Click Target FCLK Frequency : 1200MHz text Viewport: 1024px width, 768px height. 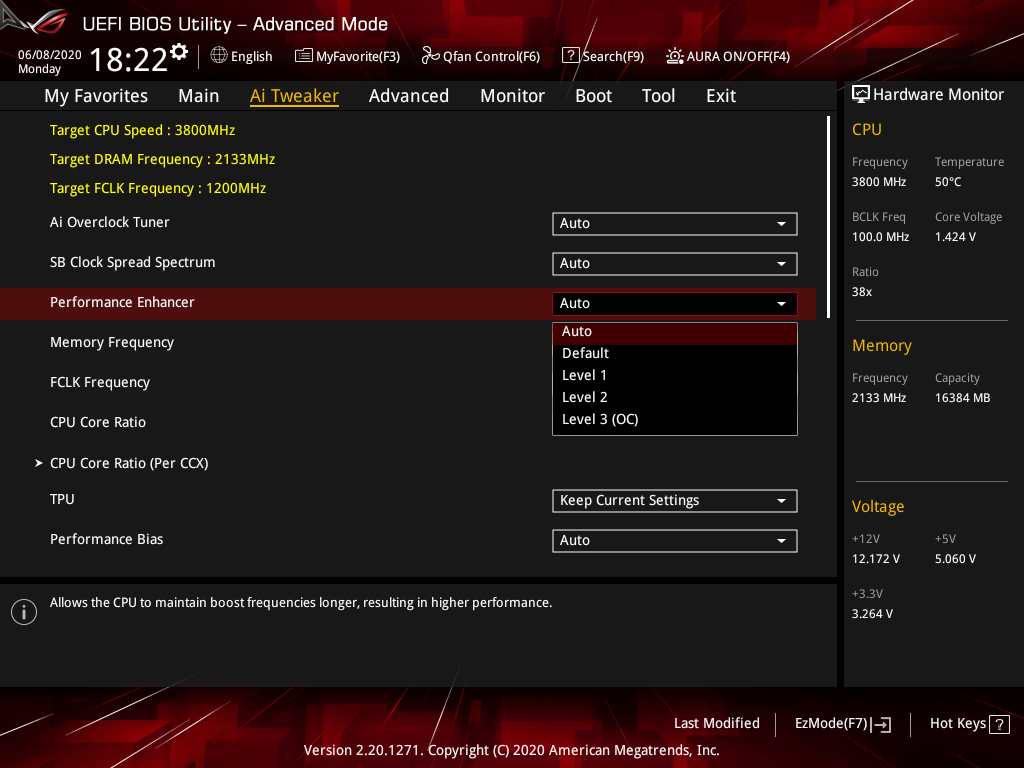[x=158, y=189]
